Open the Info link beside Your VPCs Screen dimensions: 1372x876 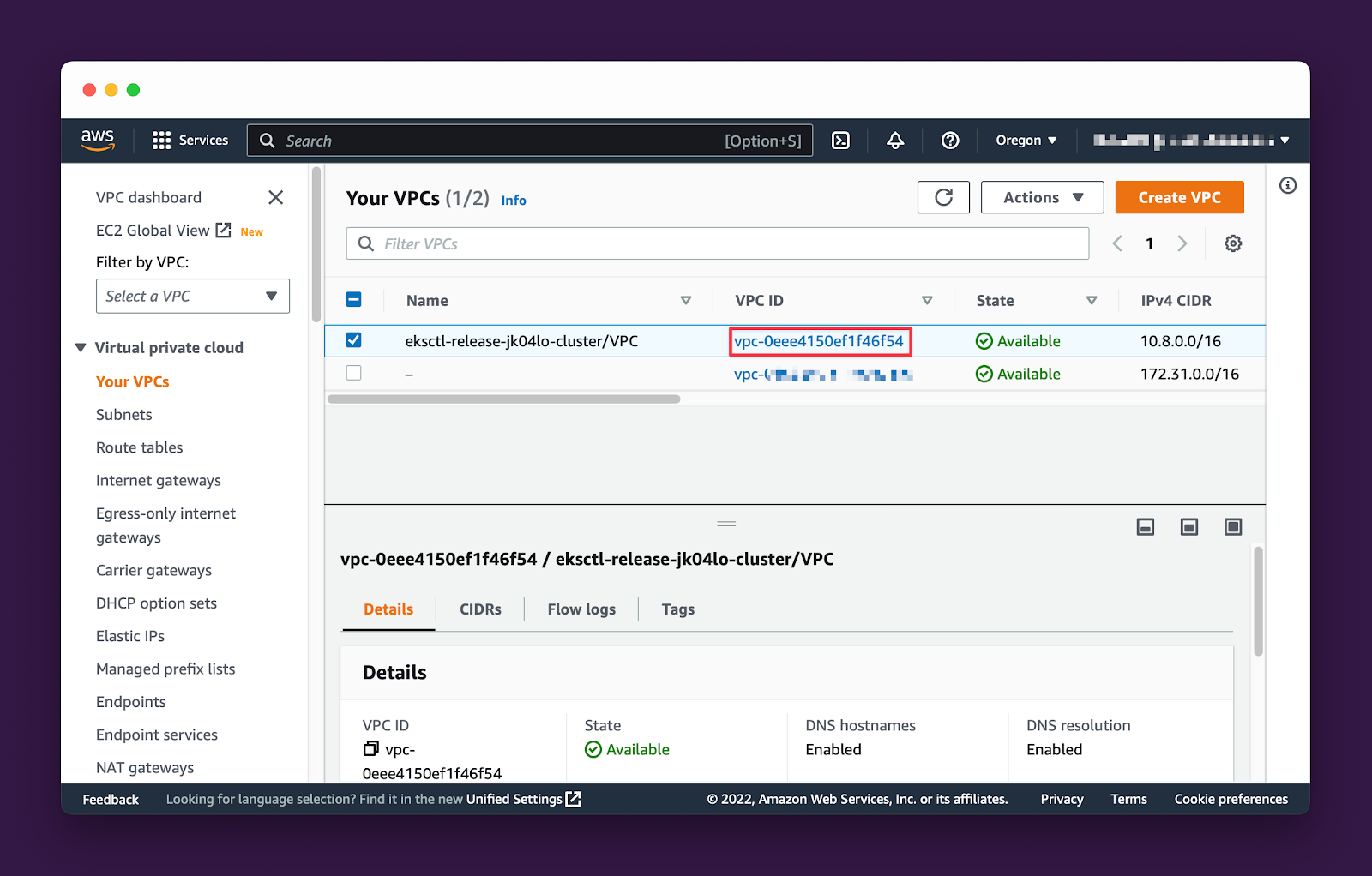pyautogui.click(x=514, y=201)
